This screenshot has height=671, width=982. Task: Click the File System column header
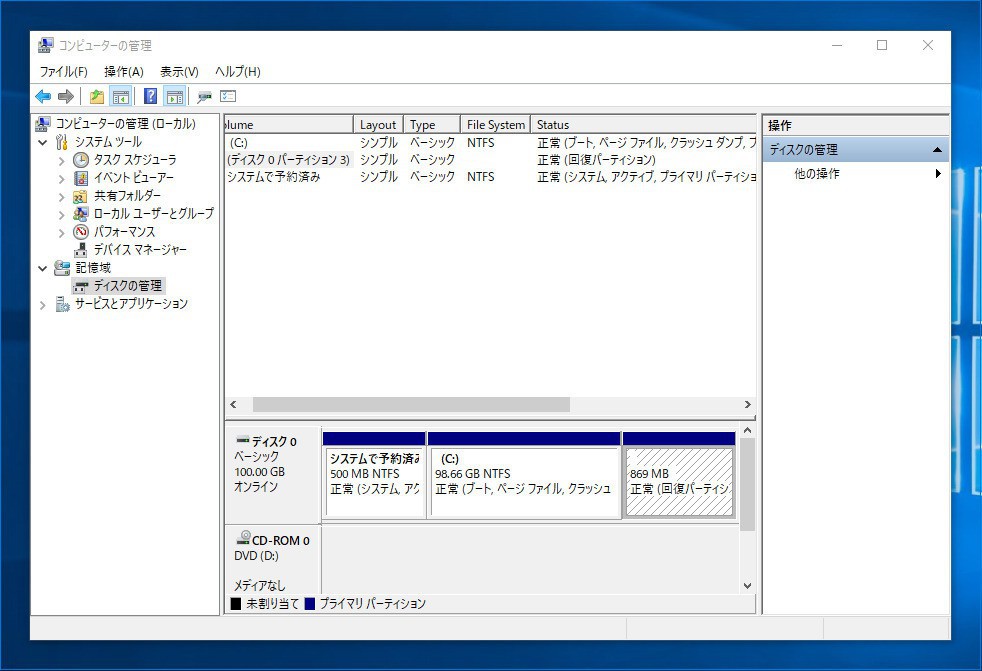coord(495,125)
